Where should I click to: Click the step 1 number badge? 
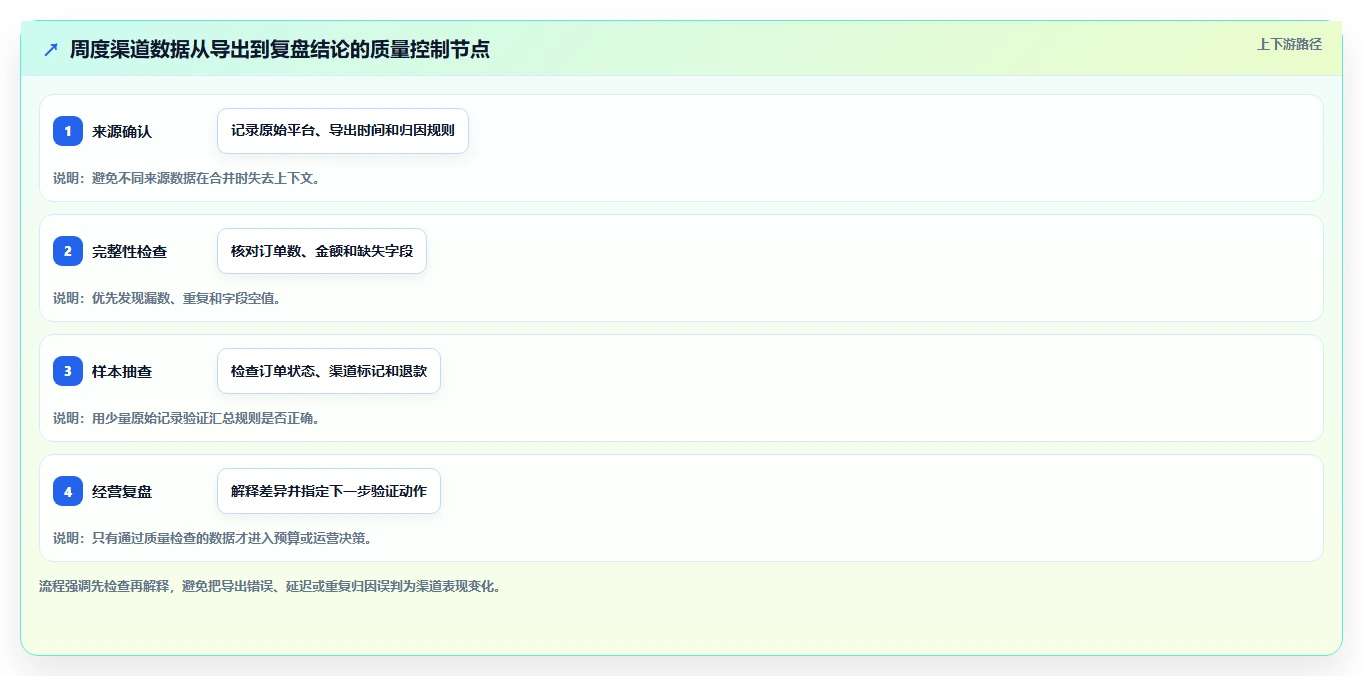point(68,131)
